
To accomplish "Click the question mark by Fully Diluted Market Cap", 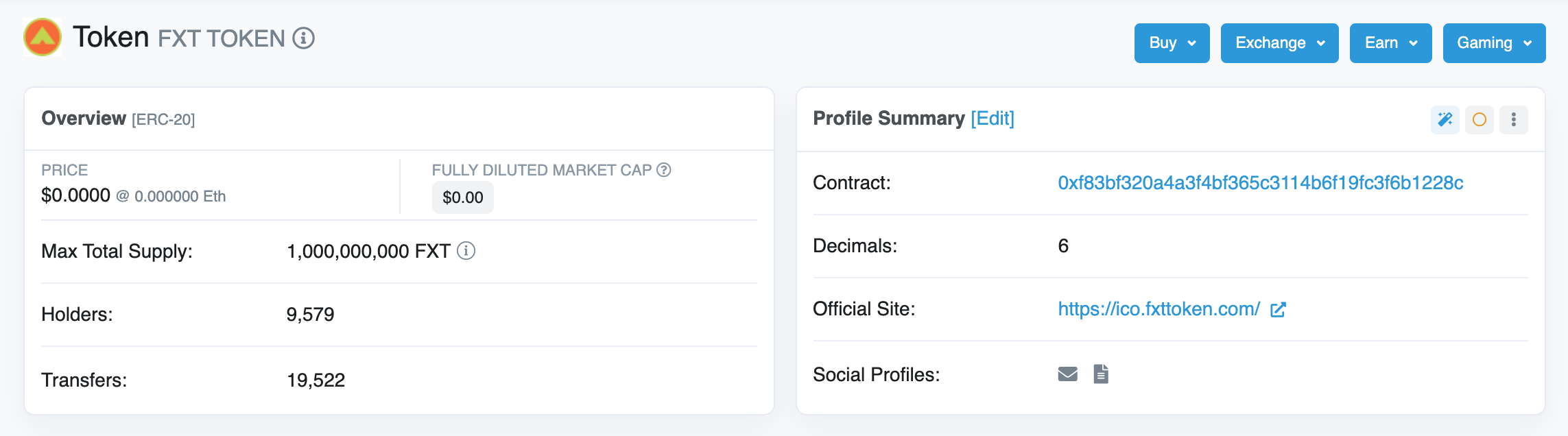I will (x=664, y=170).
